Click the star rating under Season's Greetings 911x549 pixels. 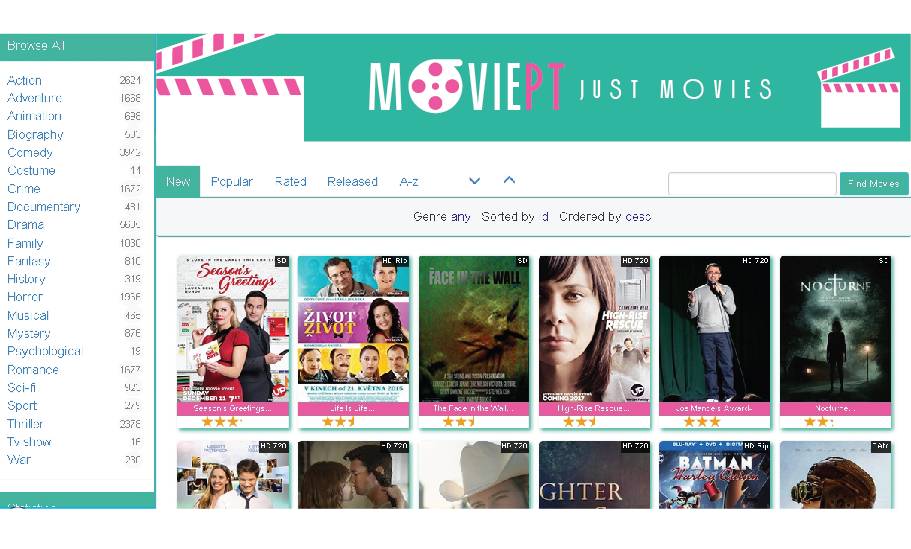221,422
